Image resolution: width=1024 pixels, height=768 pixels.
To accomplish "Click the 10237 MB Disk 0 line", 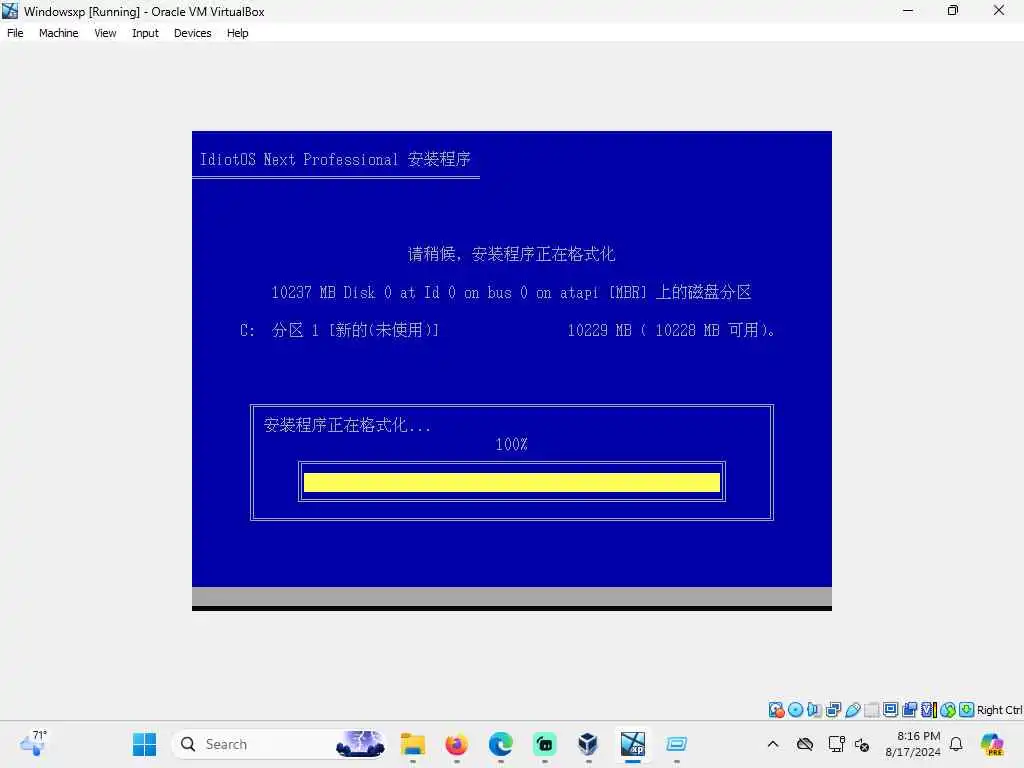I will click(511, 292).
